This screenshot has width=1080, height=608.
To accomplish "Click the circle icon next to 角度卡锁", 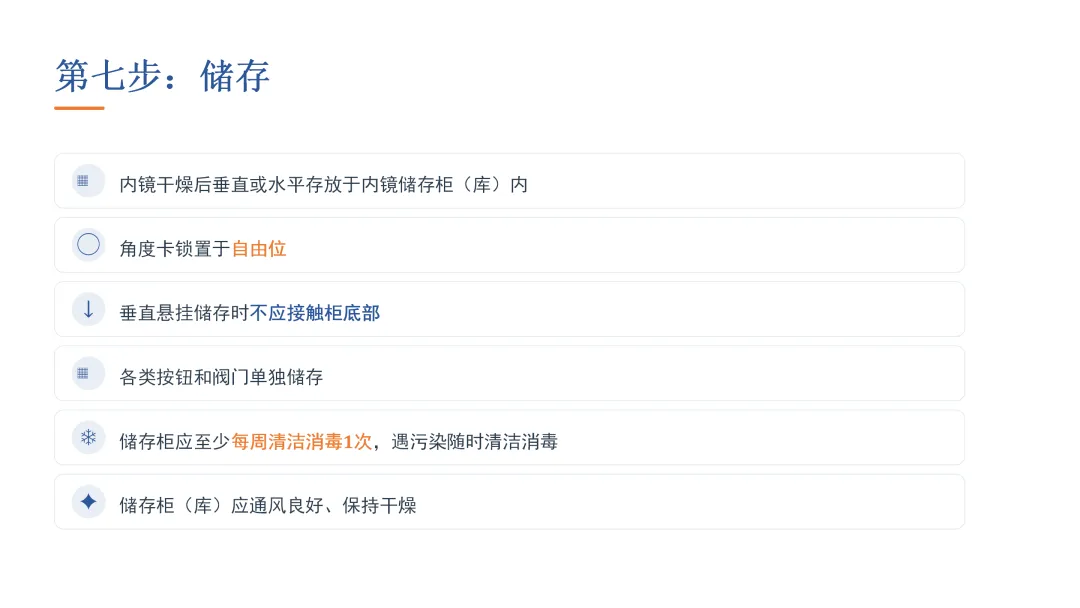I will point(88,244).
